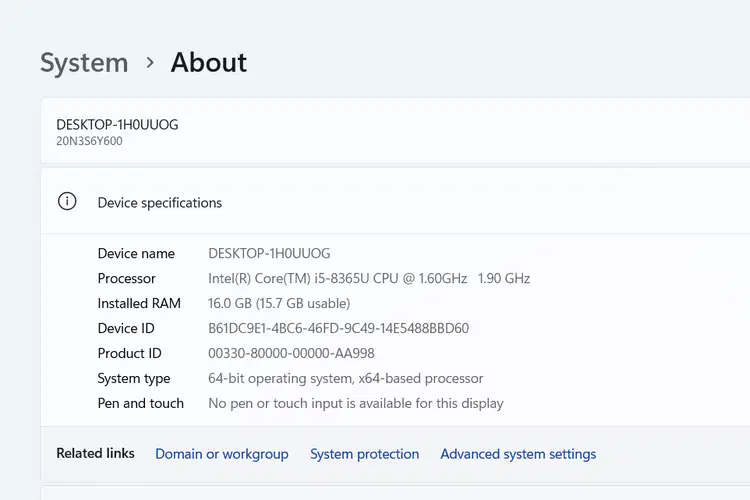Open Advanced system settings link

click(518, 454)
